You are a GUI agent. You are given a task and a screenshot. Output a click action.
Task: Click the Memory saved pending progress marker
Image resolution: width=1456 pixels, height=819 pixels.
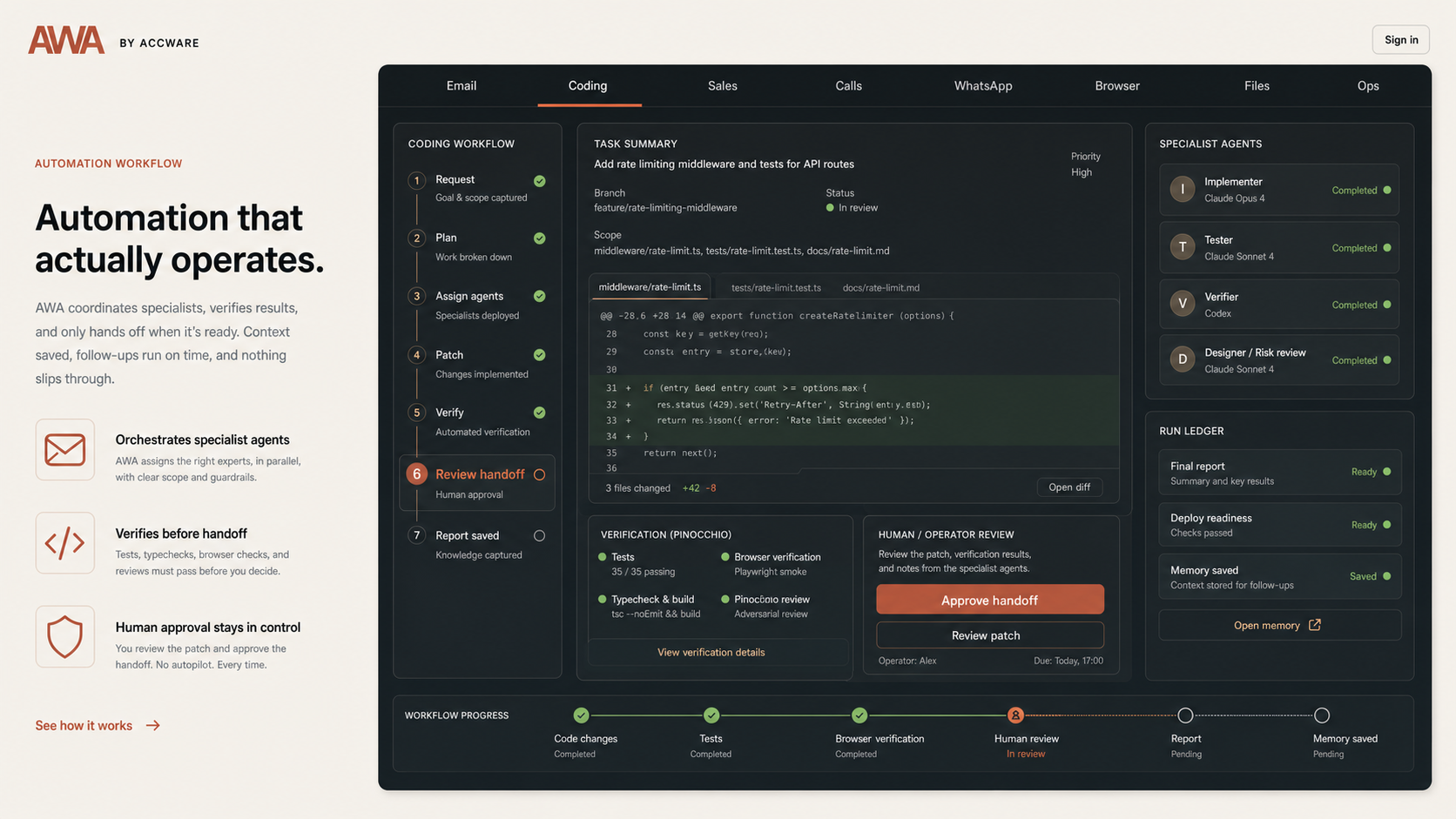[1322, 715]
